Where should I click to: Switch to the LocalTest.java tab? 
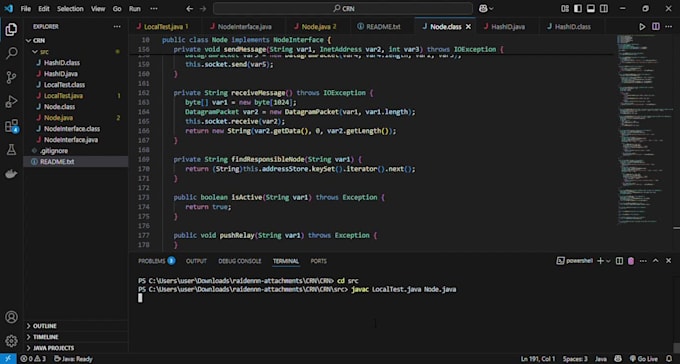point(163,26)
